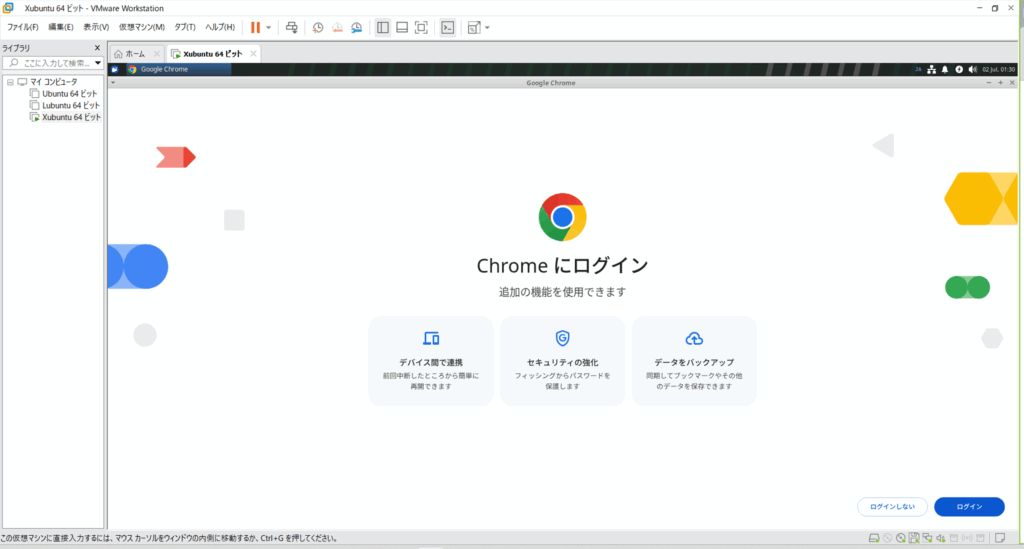
Task: Select Ubuntu 64 ビット in the library
Action: (69, 93)
